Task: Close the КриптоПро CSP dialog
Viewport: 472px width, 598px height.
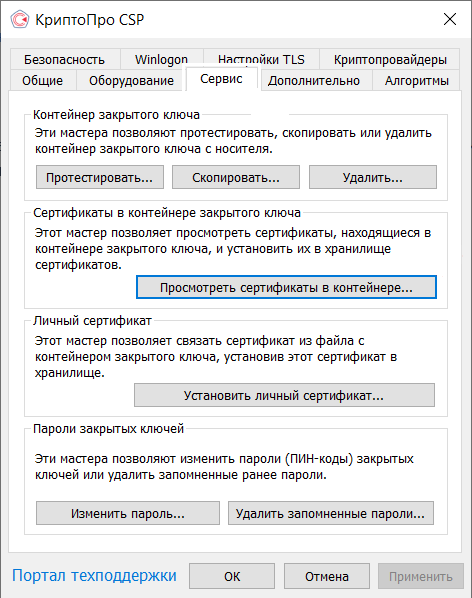Action: (x=450, y=19)
